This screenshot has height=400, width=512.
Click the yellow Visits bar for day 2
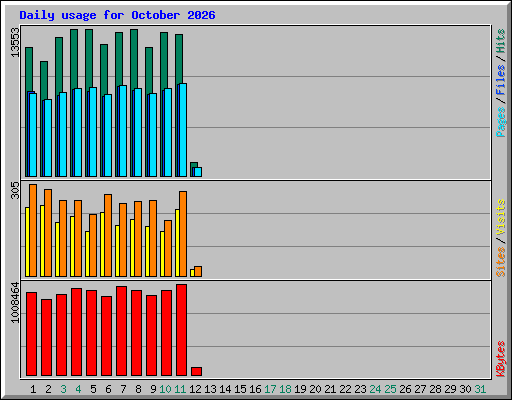coord(42,241)
